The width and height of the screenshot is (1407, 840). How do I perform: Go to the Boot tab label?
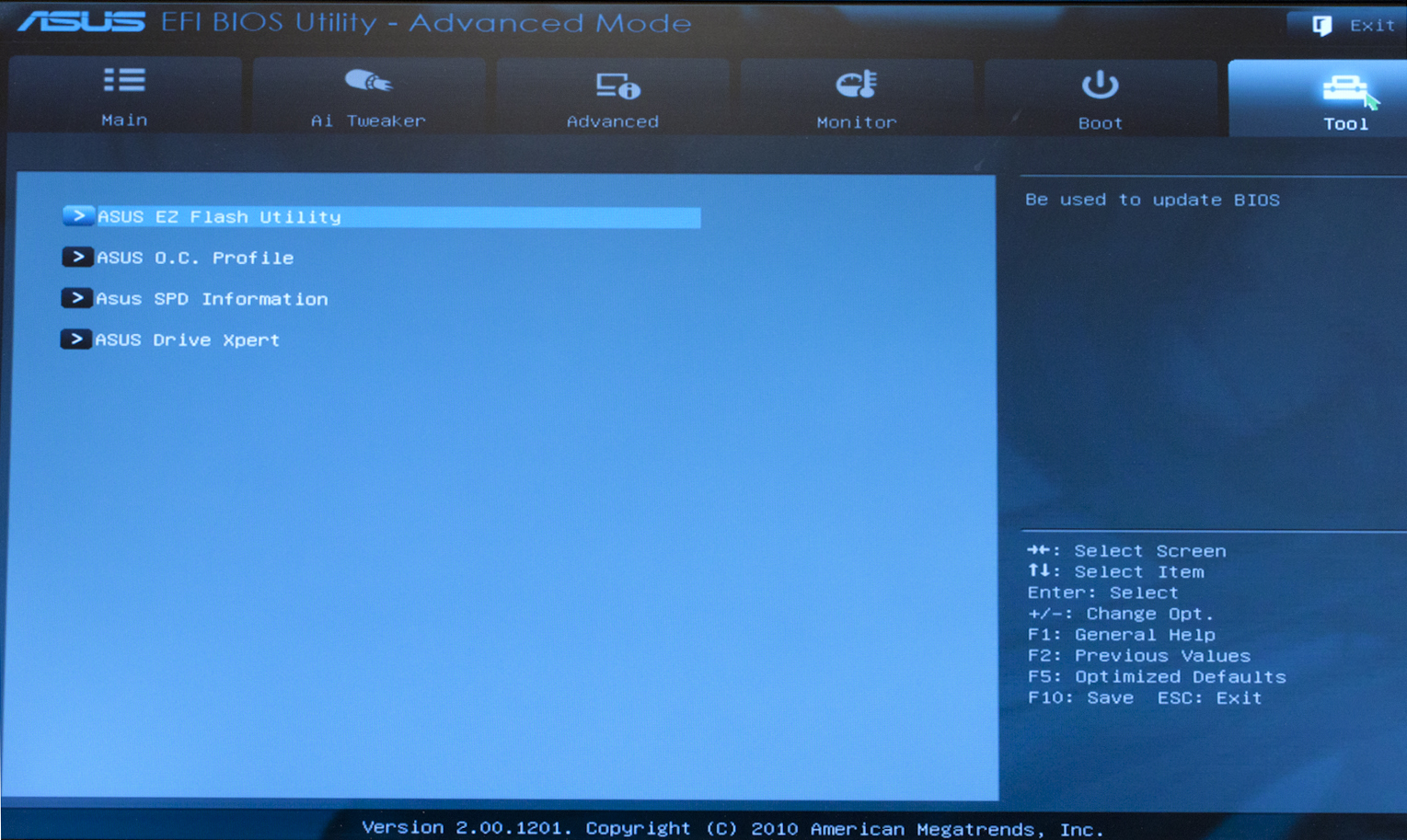pos(1101,123)
